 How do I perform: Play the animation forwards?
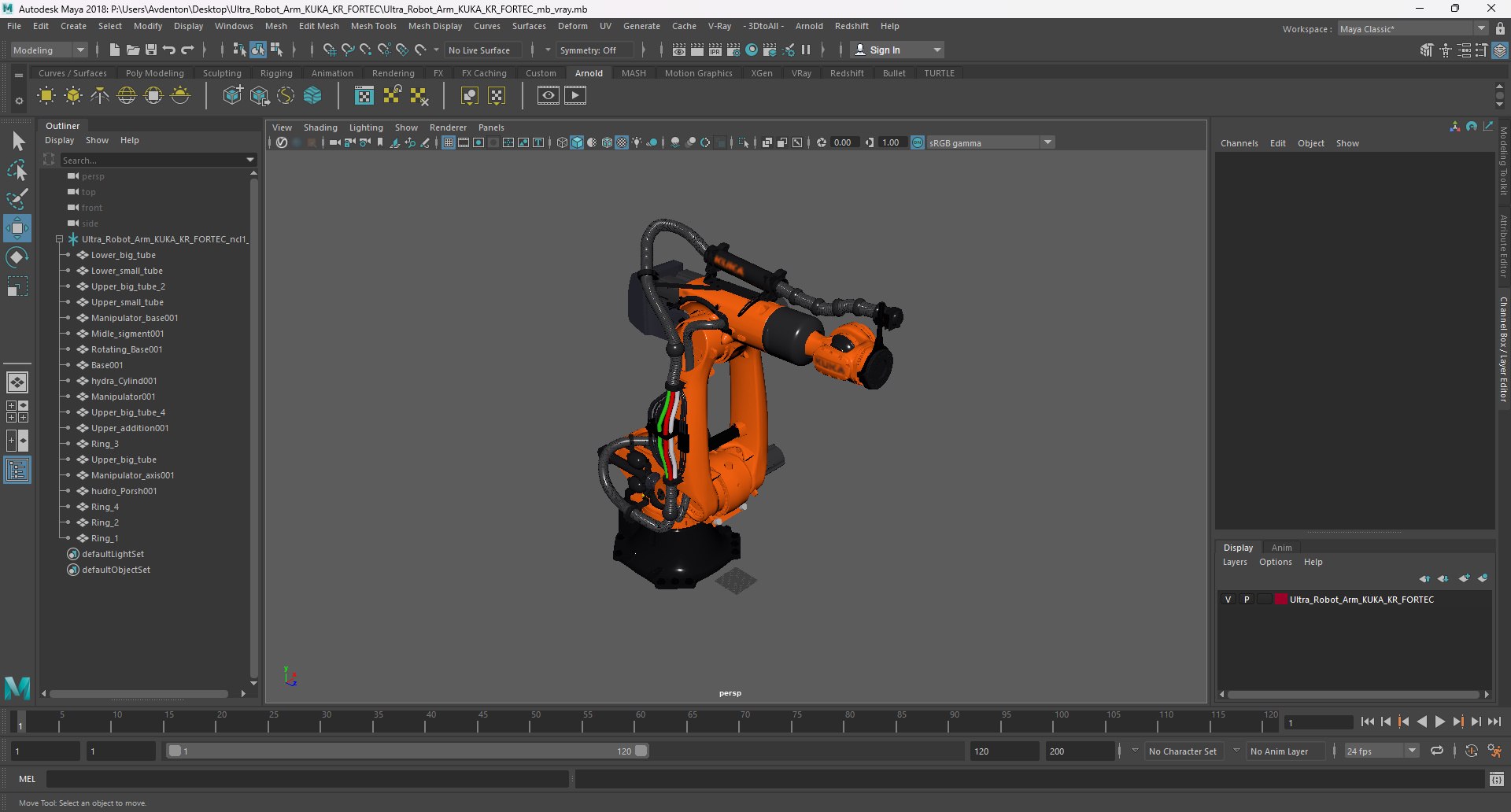[1440, 722]
